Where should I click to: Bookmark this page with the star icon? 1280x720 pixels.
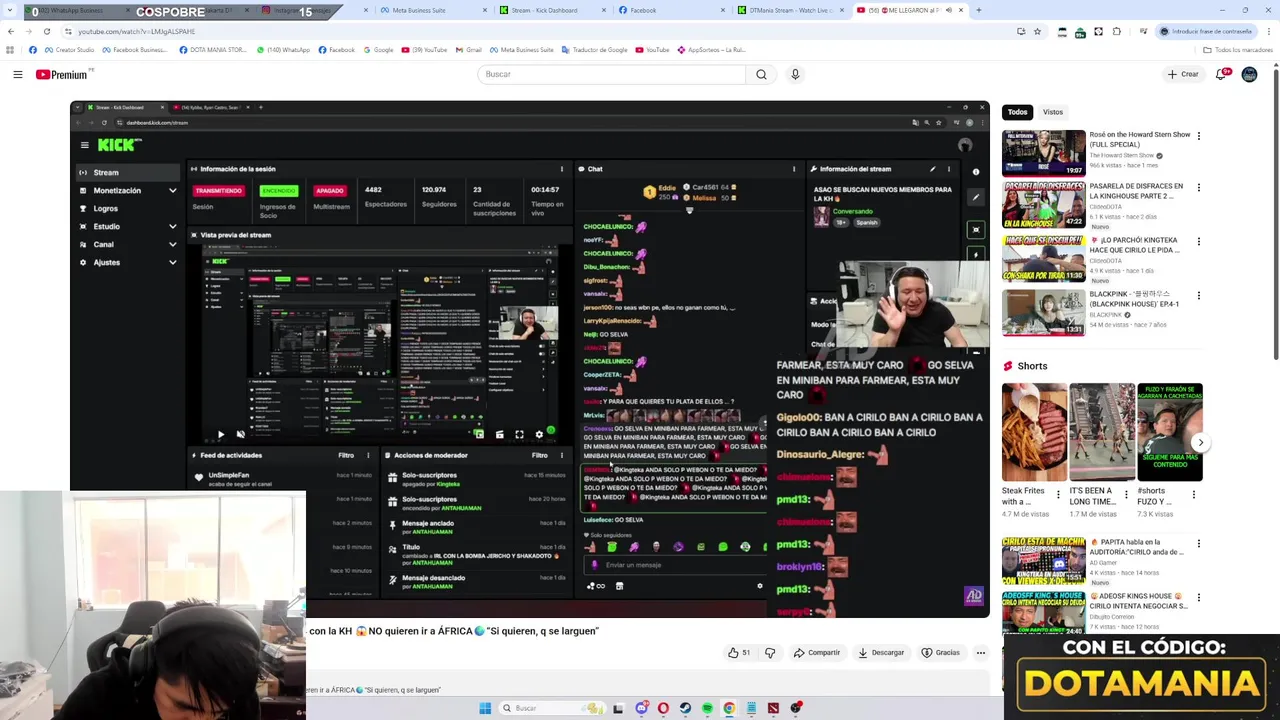[x=1037, y=31]
